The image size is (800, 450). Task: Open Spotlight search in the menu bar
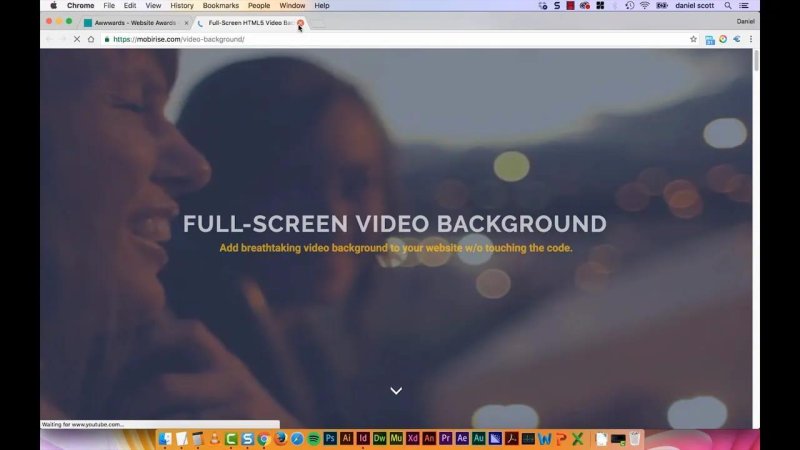click(x=728, y=6)
